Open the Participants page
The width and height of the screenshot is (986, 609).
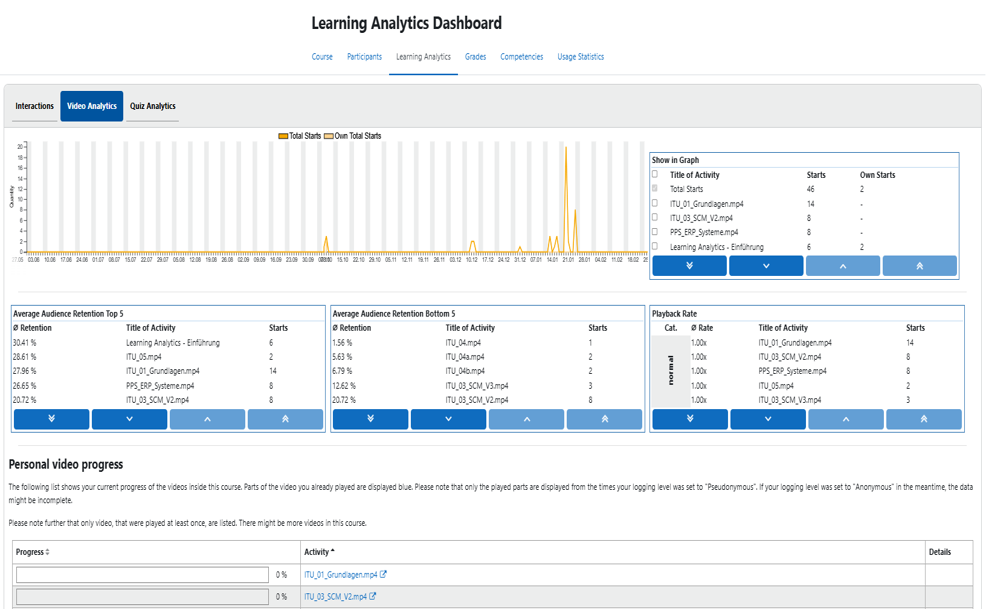click(364, 57)
